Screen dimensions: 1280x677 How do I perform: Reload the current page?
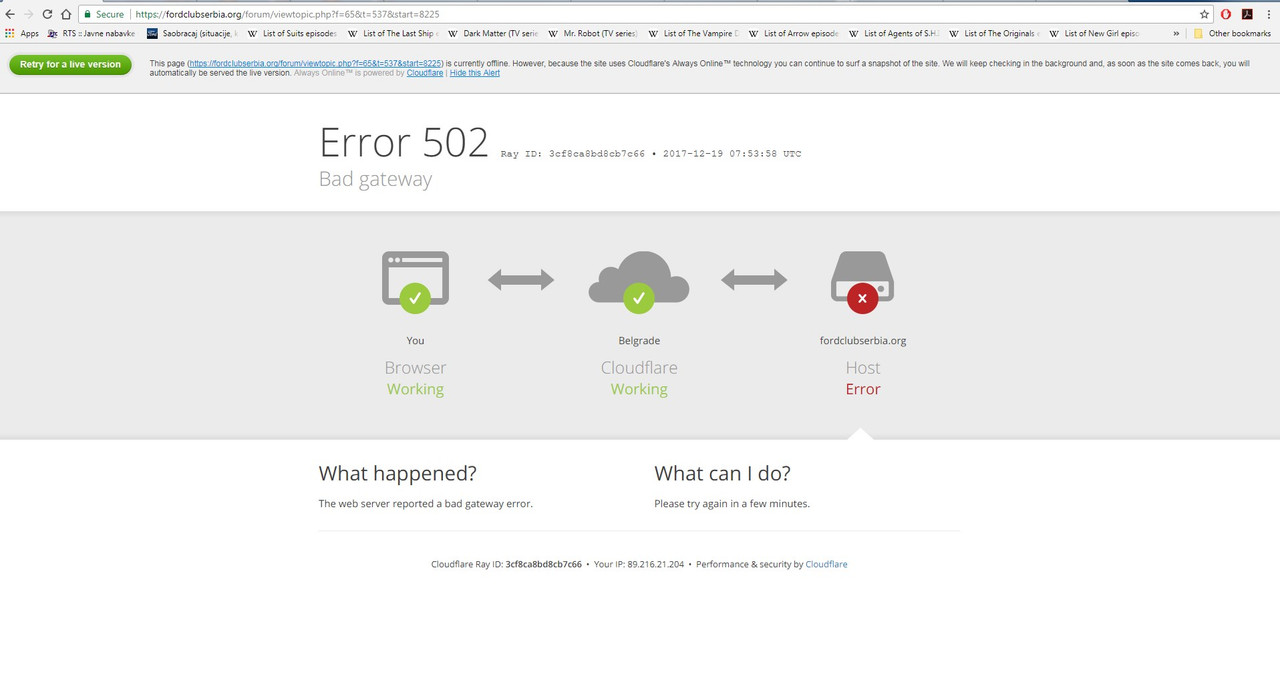[47, 15]
